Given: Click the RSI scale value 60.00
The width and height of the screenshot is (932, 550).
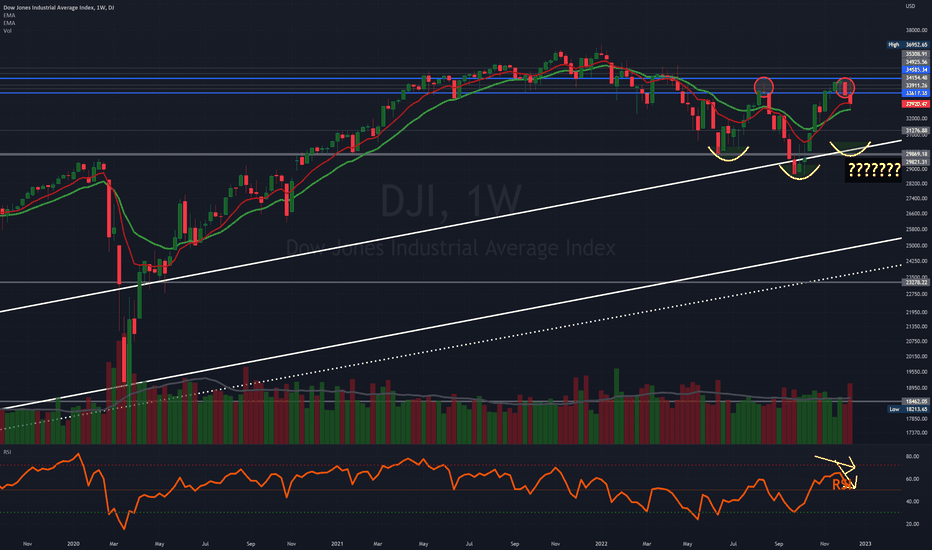Looking at the screenshot, I should tap(912, 479).
